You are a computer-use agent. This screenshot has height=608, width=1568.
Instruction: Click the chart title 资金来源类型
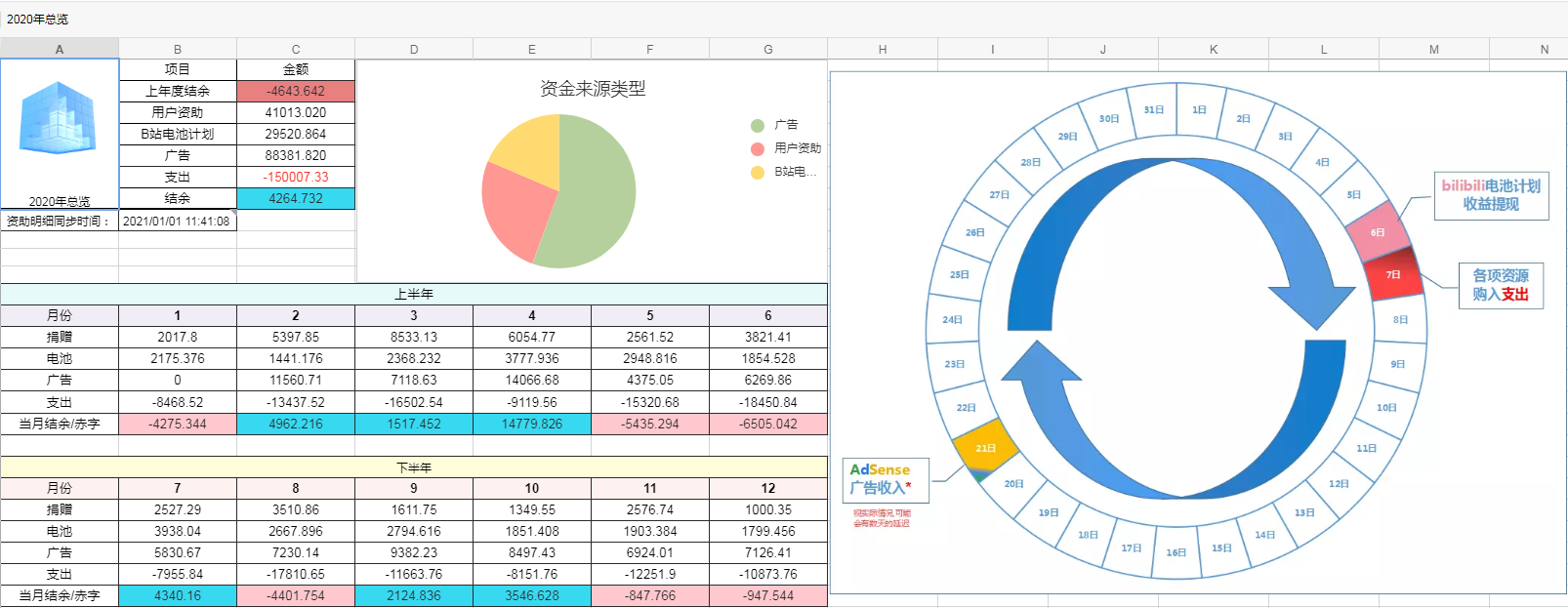tap(593, 88)
